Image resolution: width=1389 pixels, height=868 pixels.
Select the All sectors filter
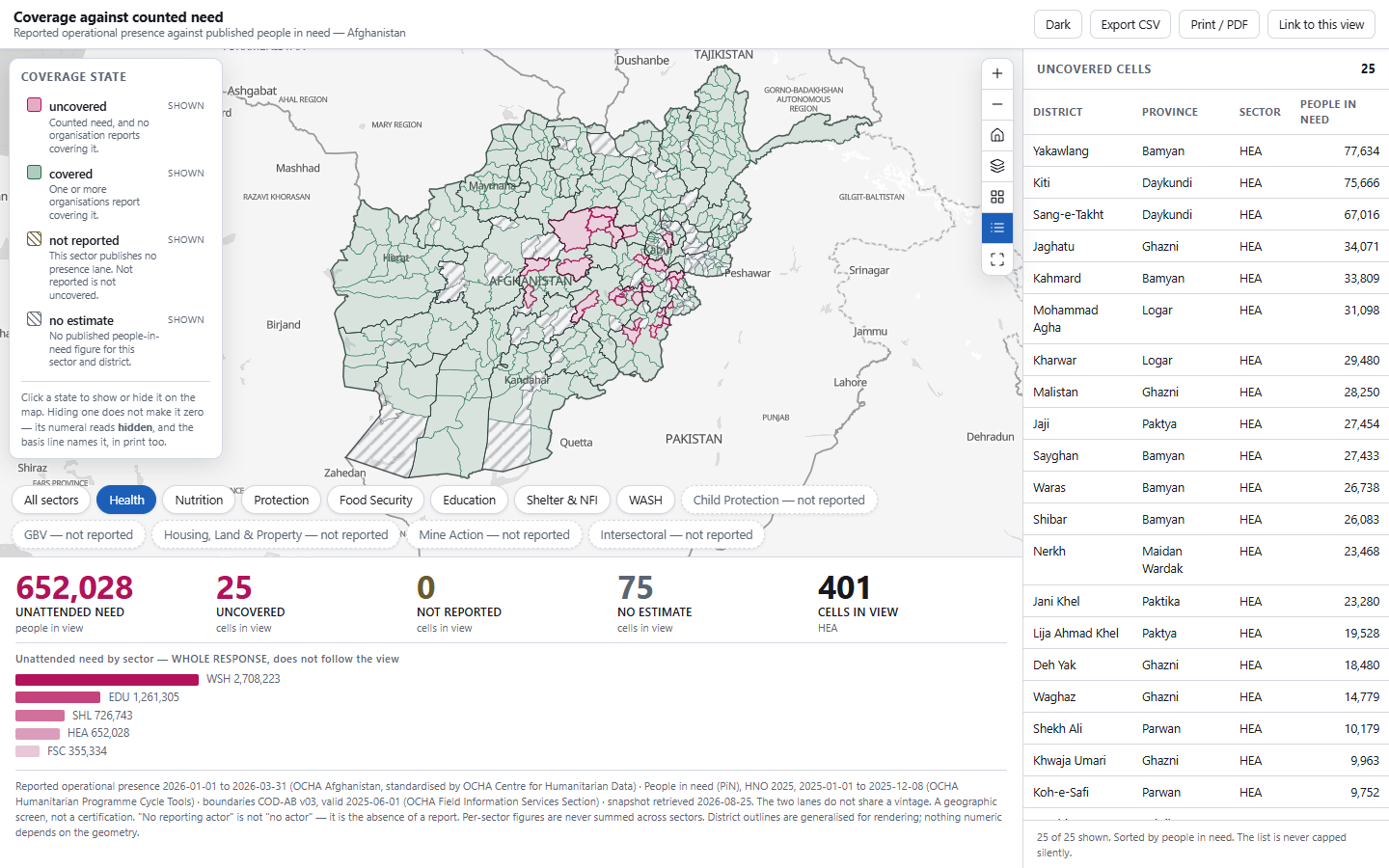click(x=51, y=500)
